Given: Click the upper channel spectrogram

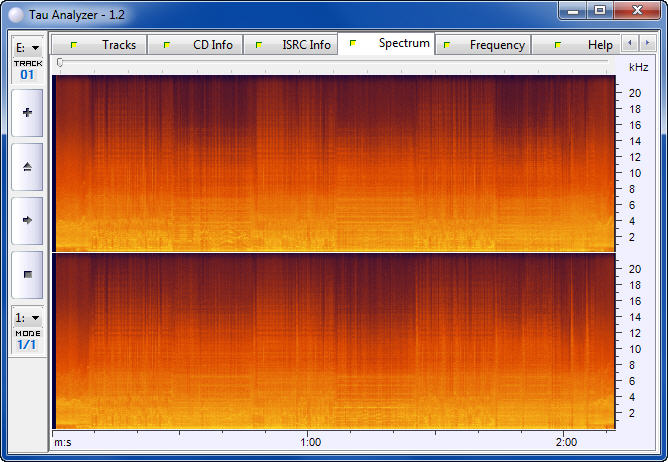Looking at the screenshot, I should (x=333, y=163).
